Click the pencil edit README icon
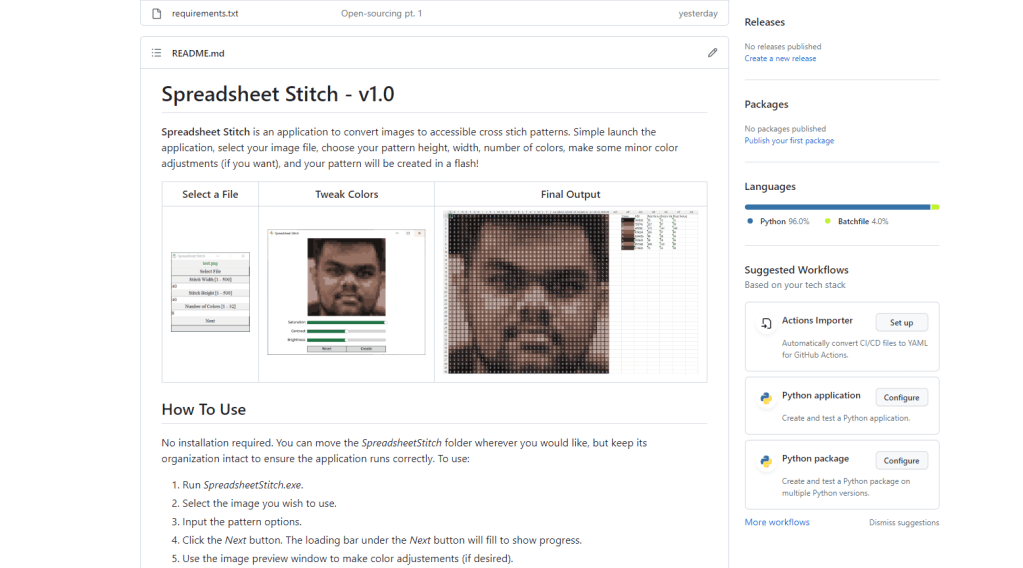 point(712,53)
